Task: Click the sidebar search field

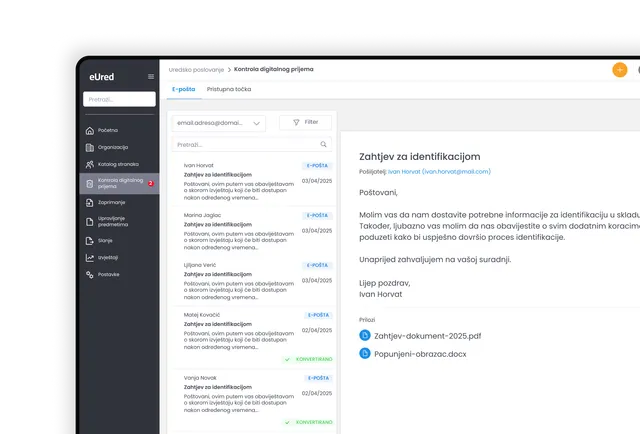Action: (119, 99)
